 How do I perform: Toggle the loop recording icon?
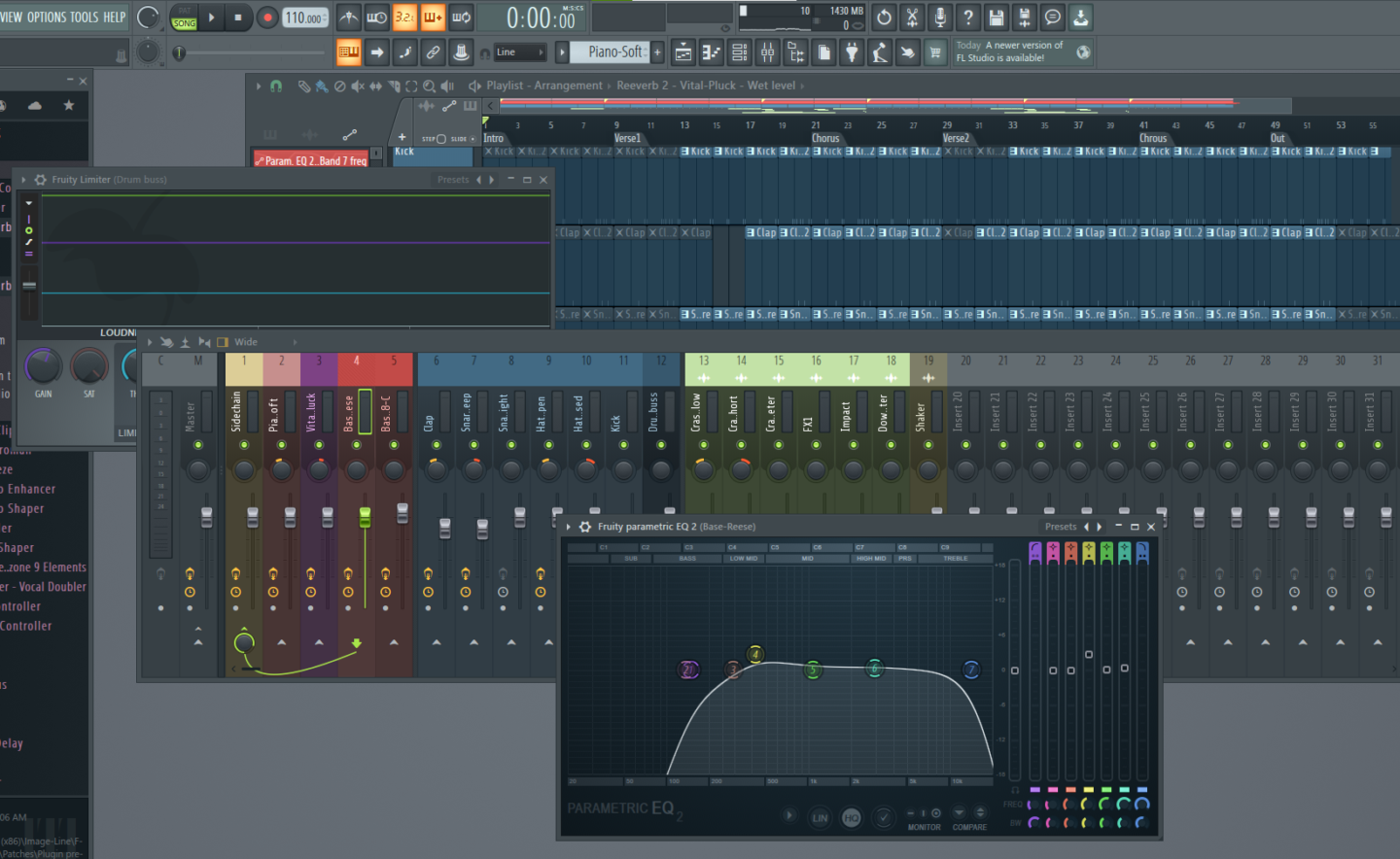coord(462,17)
